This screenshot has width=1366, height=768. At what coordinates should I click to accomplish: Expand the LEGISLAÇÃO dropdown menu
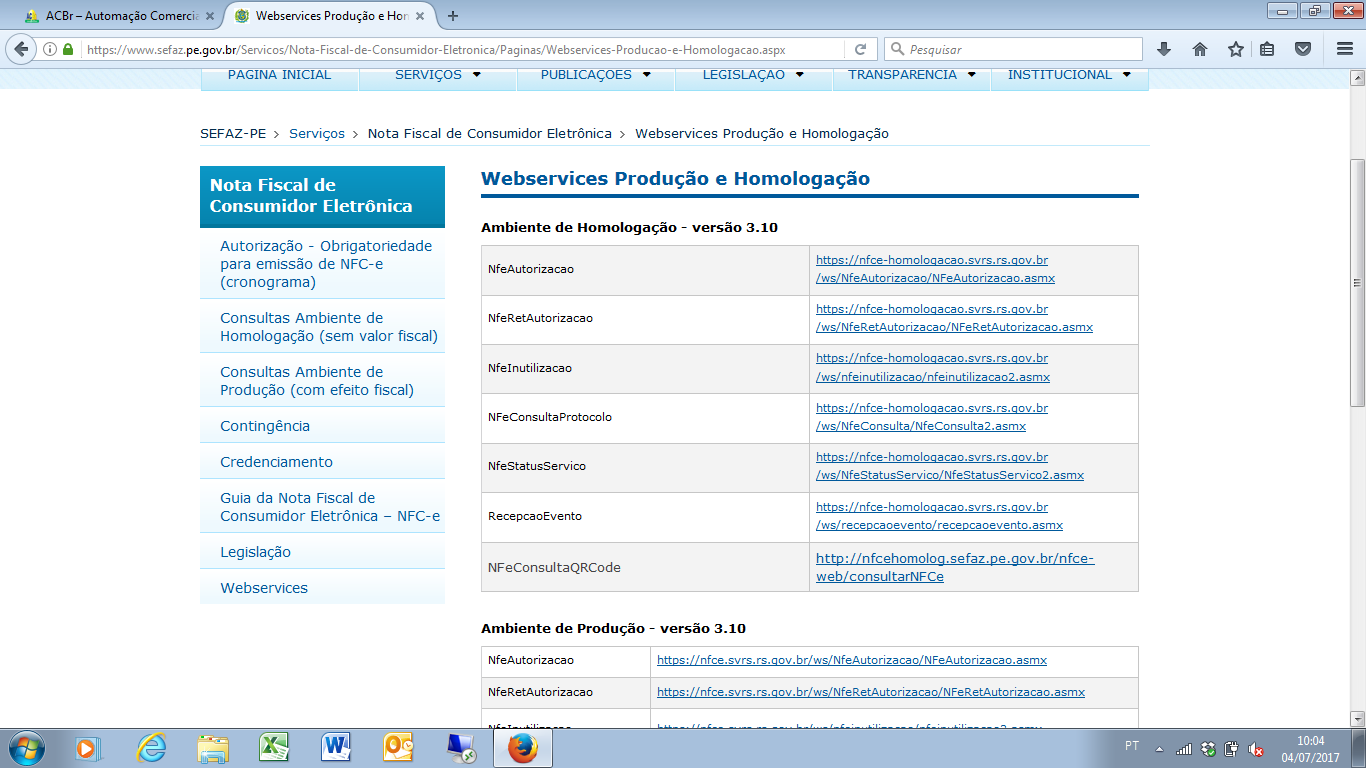click(754, 75)
